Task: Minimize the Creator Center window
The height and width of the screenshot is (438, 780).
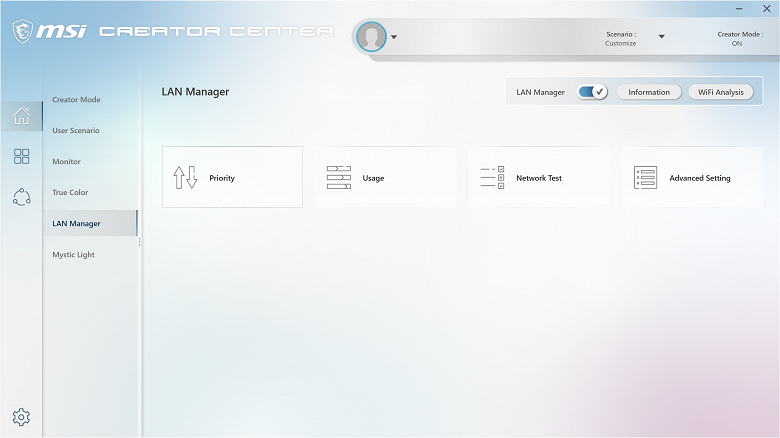Action: point(739,8)
